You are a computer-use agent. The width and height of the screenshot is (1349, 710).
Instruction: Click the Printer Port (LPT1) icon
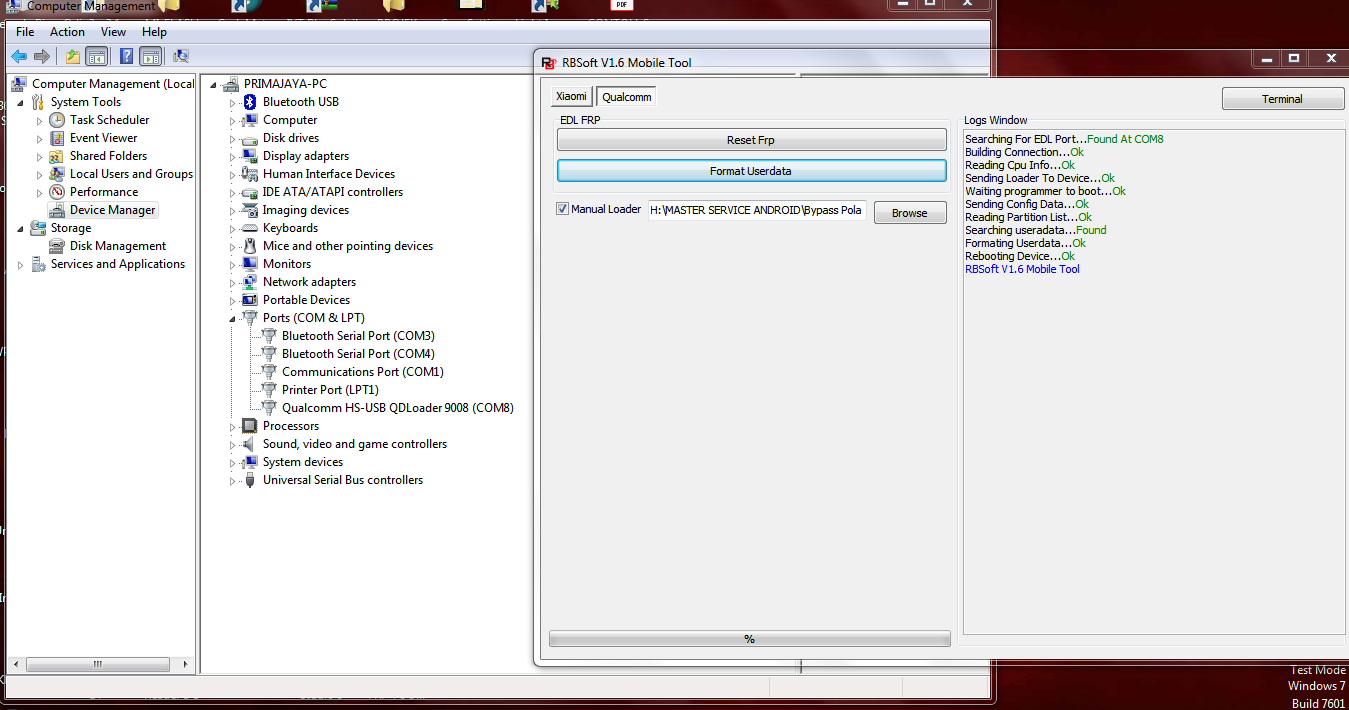point(269,390)
